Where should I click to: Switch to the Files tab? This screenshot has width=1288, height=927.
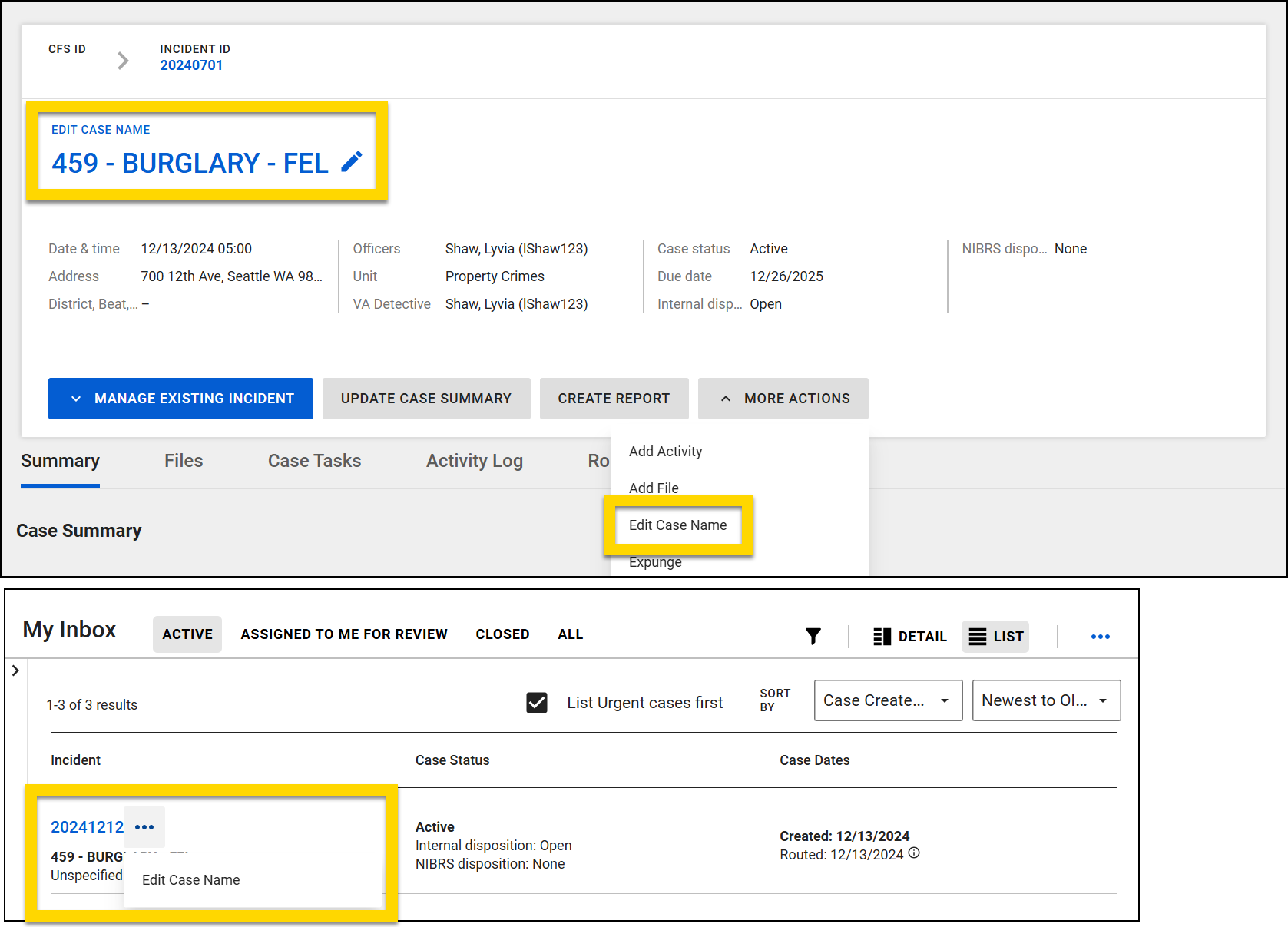184,461
